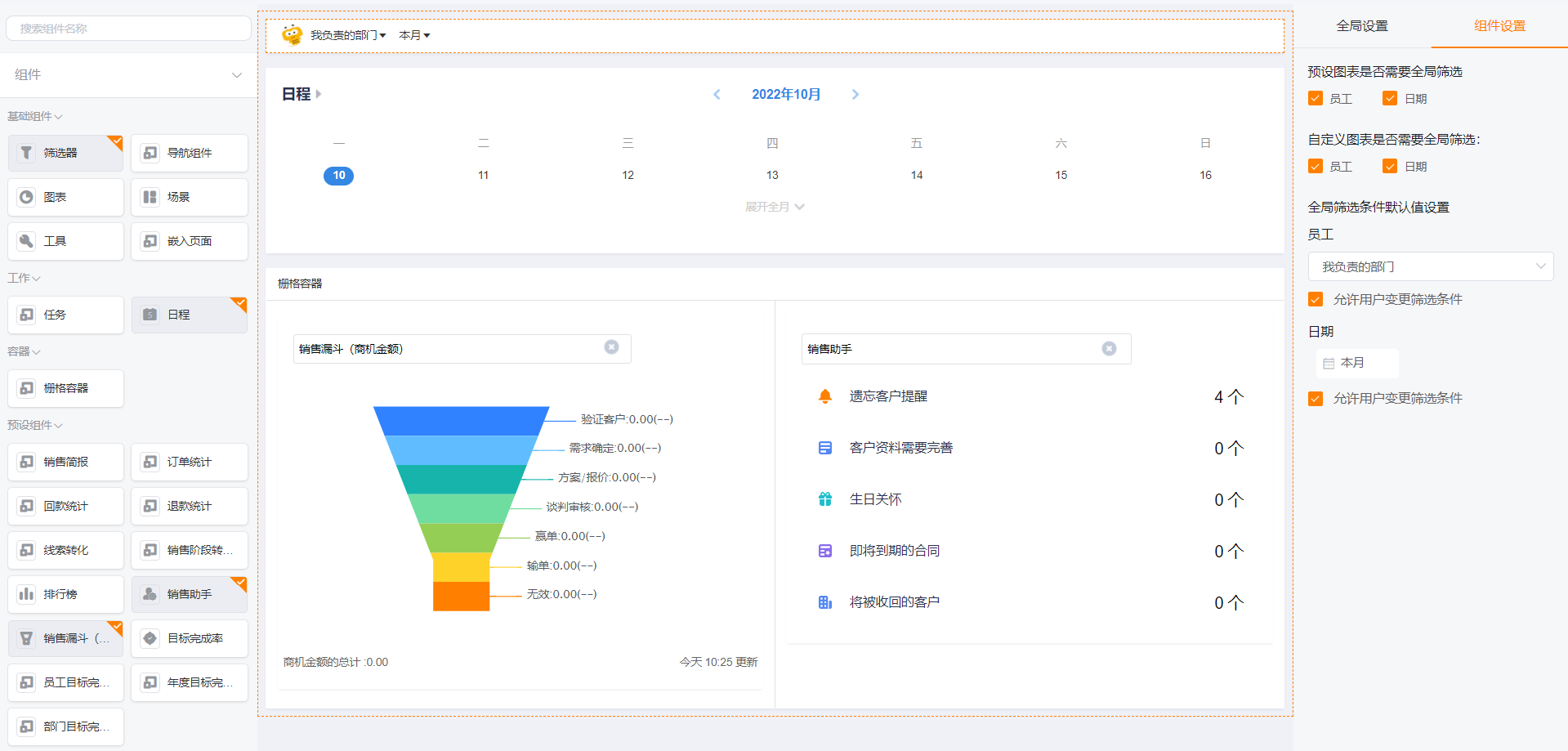Add the 销售阶段转 preset component

point(190,550)
